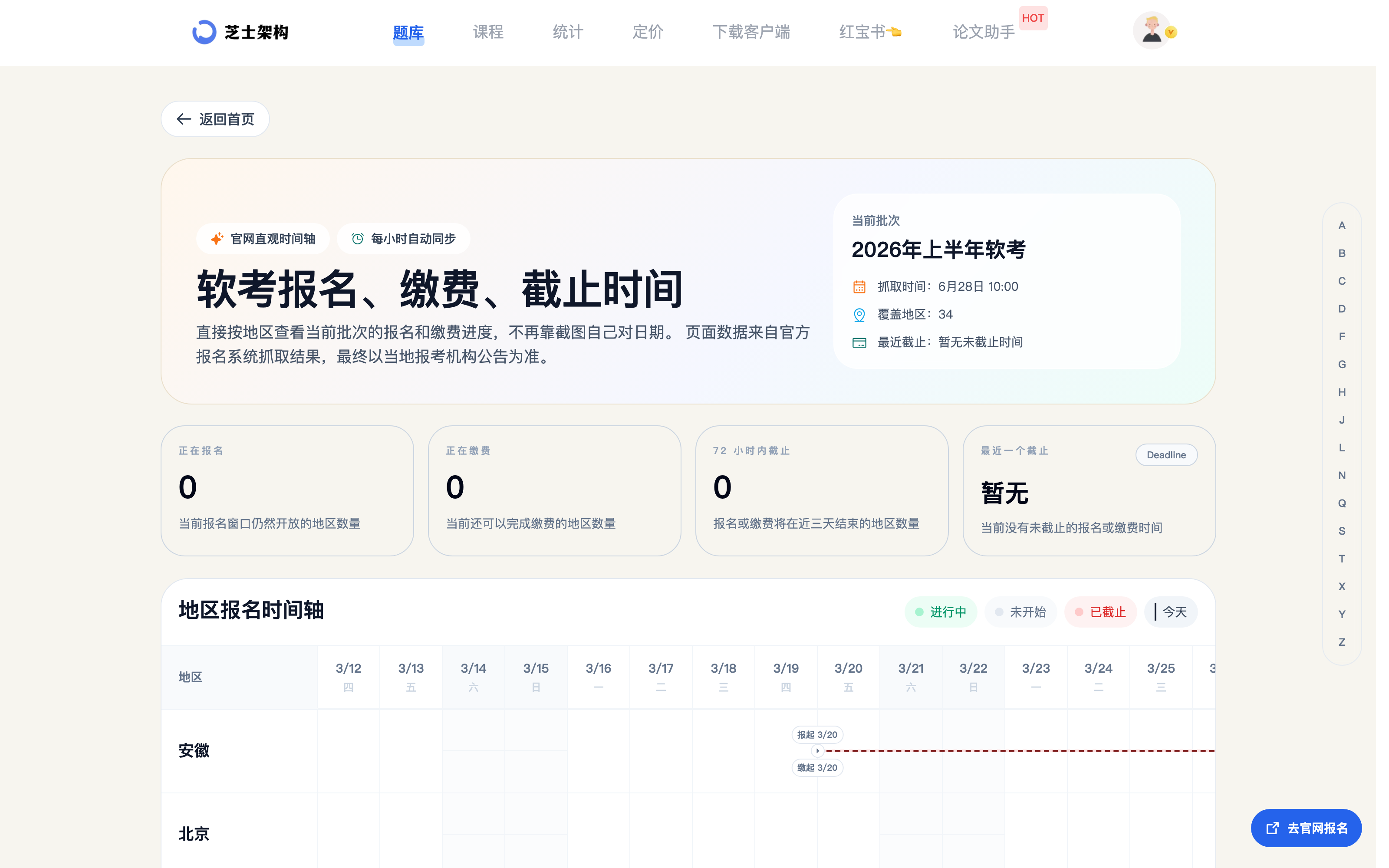The image size is (1389, 868).
Task: Jump to letter A in index
Action: pos(1342,226)
